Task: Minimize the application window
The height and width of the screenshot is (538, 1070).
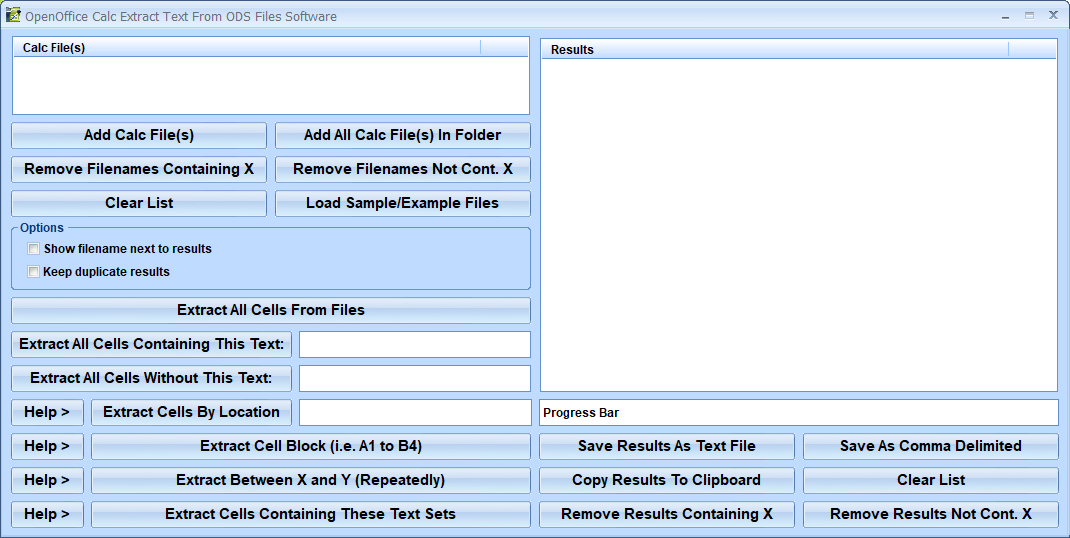Action: (x=1005, y=16)
